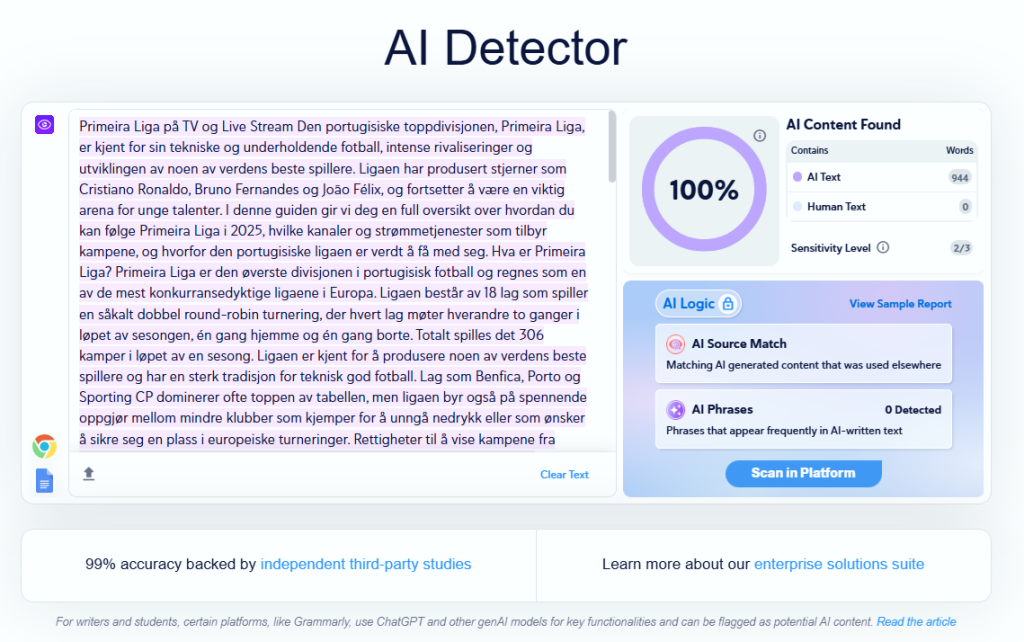1024x642 pixels.
Task: Clear the text with Clear Text
Action: [564, 475]
